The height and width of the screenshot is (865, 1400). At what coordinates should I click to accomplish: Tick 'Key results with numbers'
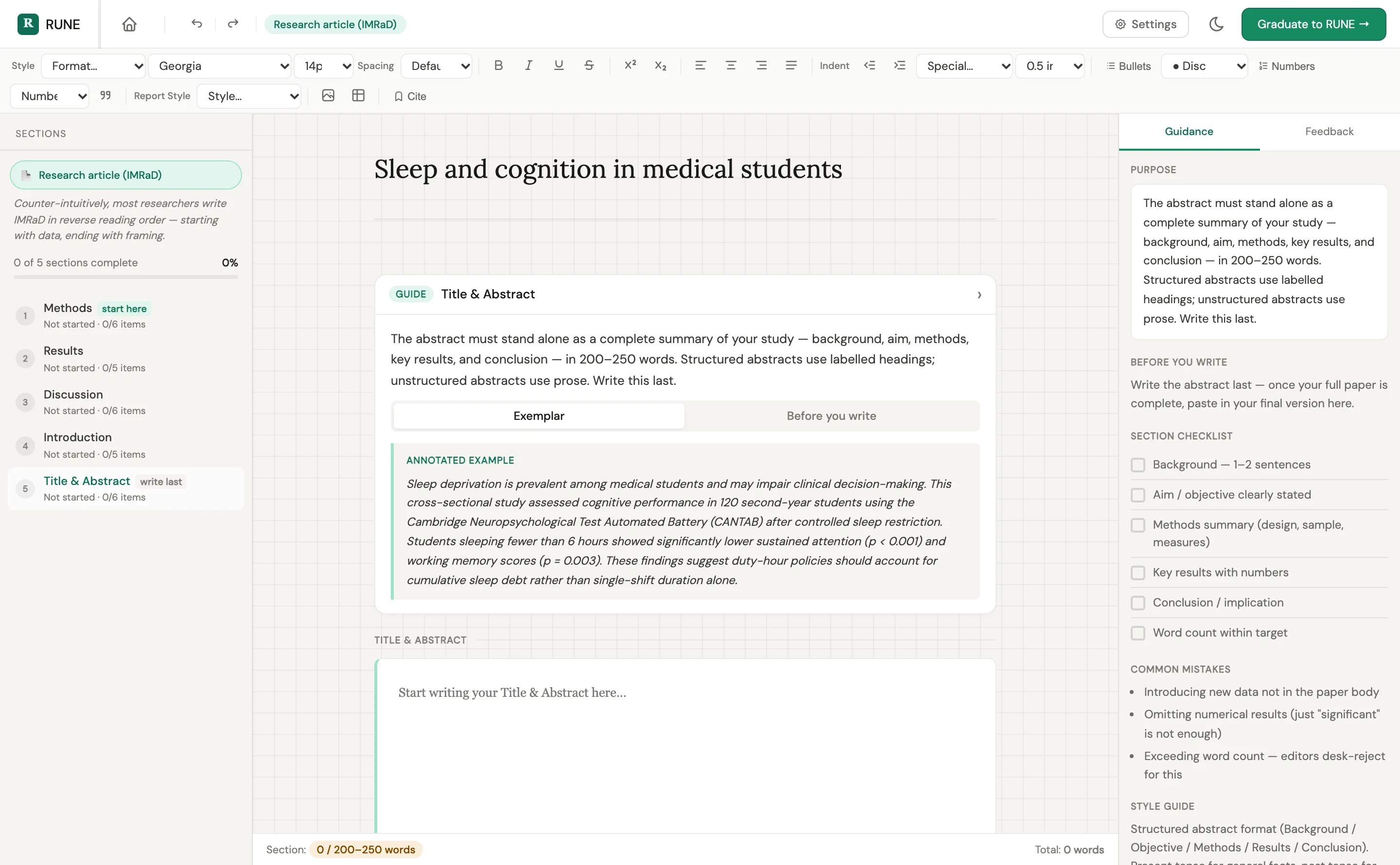[1138, 572]
